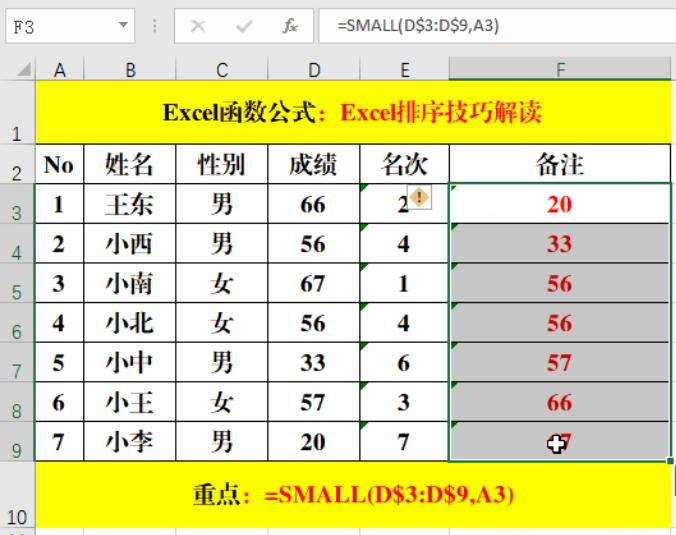This screenshot has width=676, height=535.
Task: Select gender cell '女' in 小北 row
Action: pyautogui.click(x=222, y=322)
